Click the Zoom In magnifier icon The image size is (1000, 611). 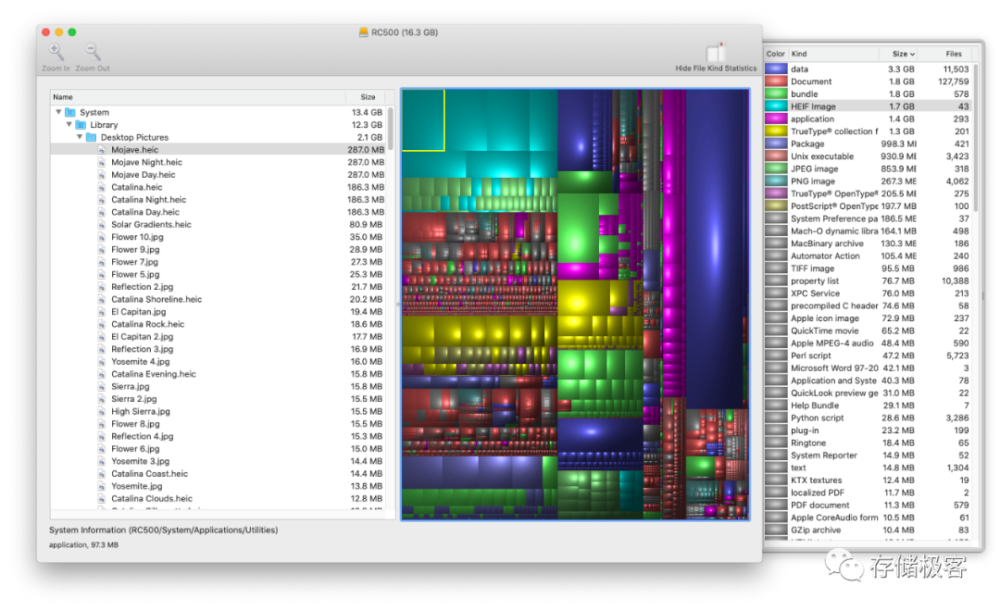56,52
